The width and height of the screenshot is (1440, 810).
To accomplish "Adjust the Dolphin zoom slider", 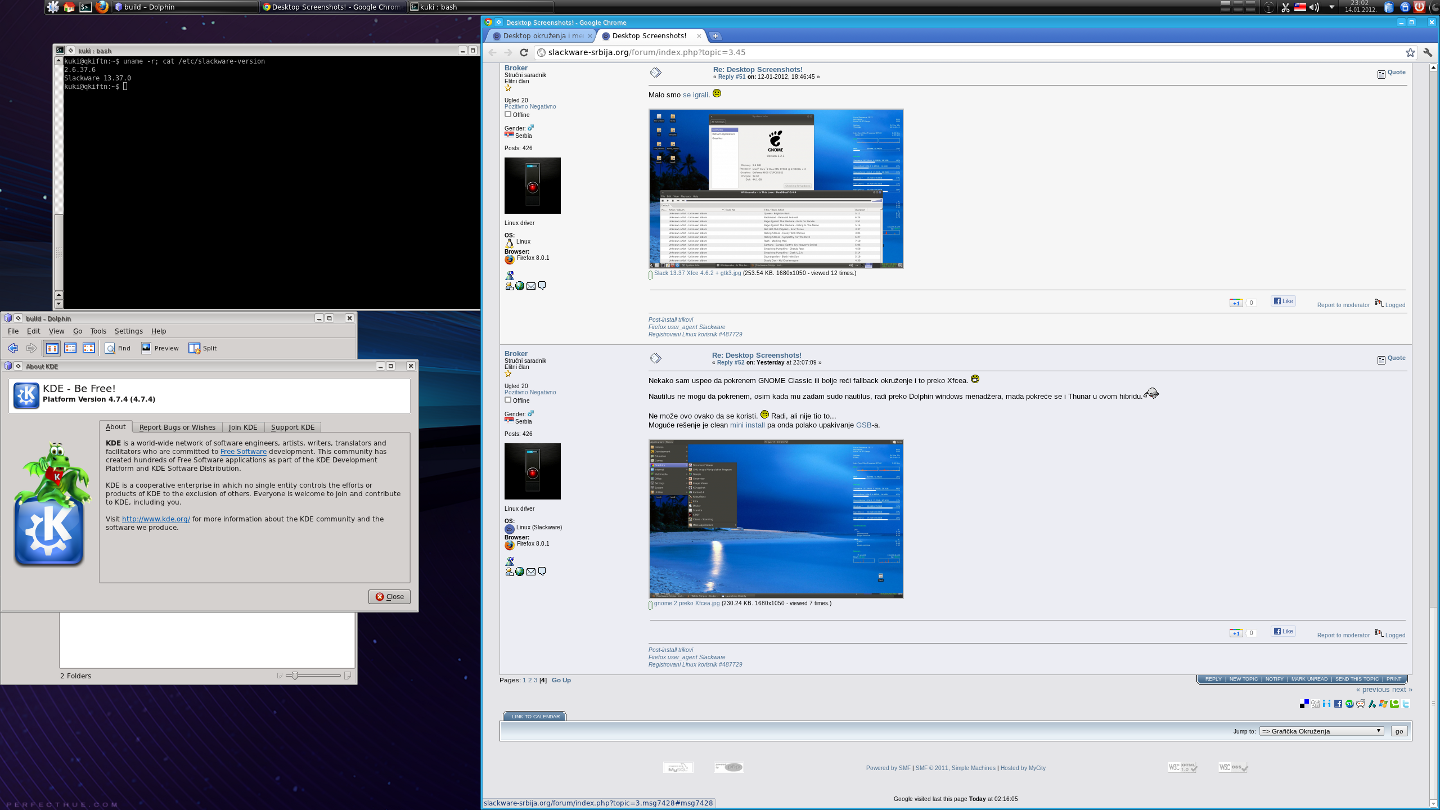I will pos(293,676).
